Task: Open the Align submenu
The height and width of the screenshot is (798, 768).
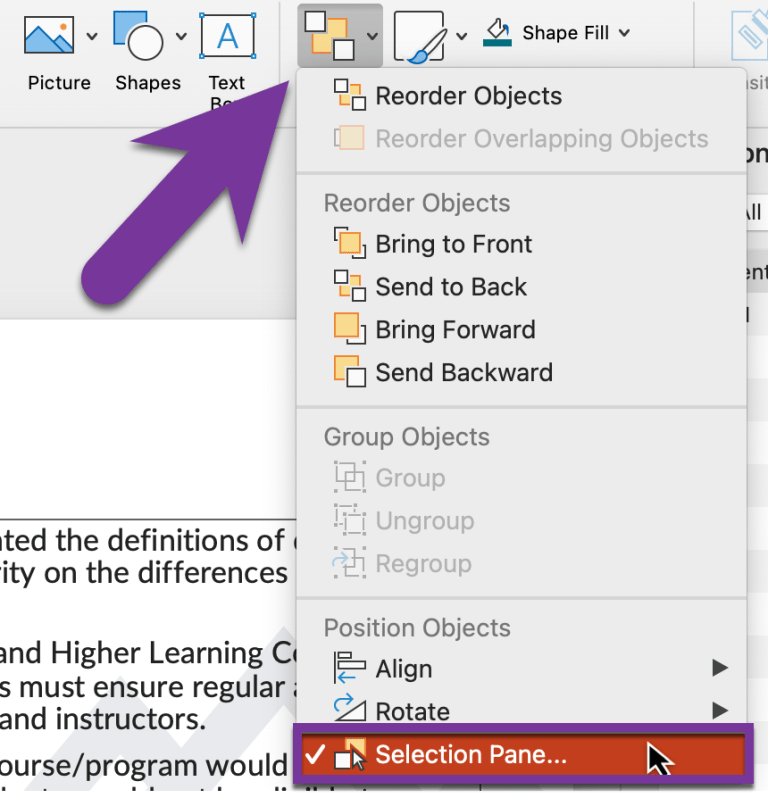Action: [522, 668]
